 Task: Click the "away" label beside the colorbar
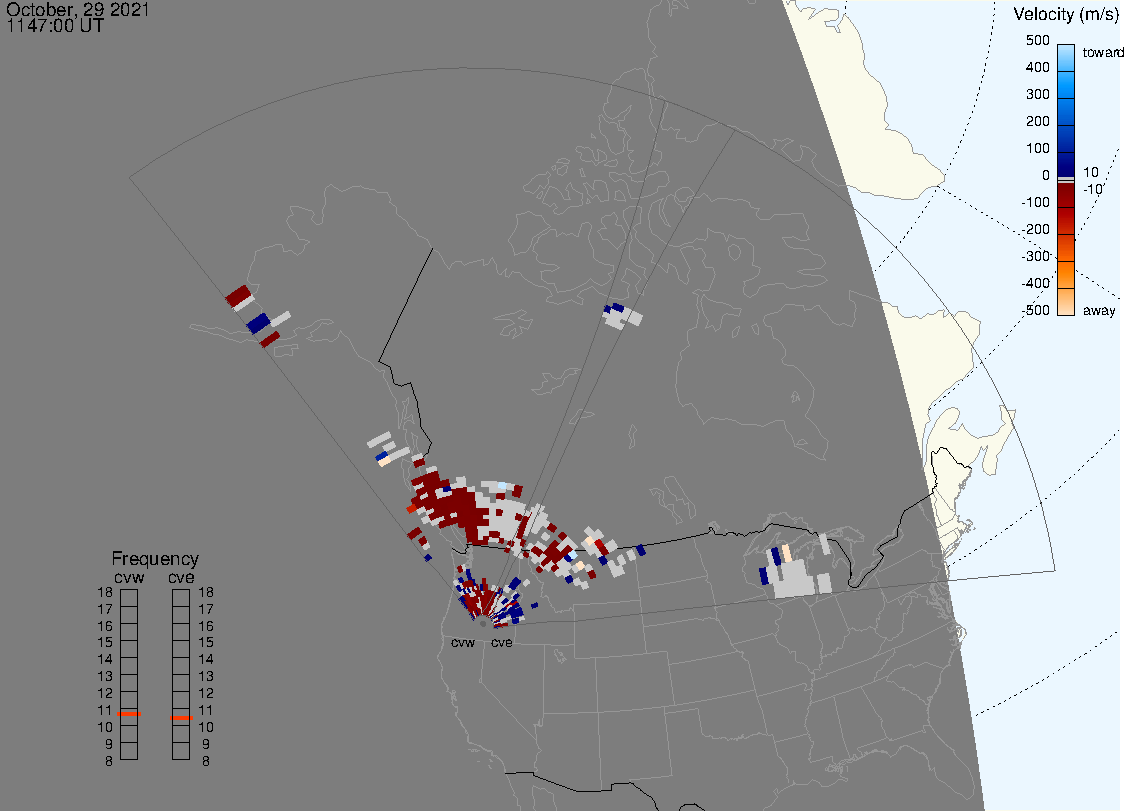[x=1099, y=310]
